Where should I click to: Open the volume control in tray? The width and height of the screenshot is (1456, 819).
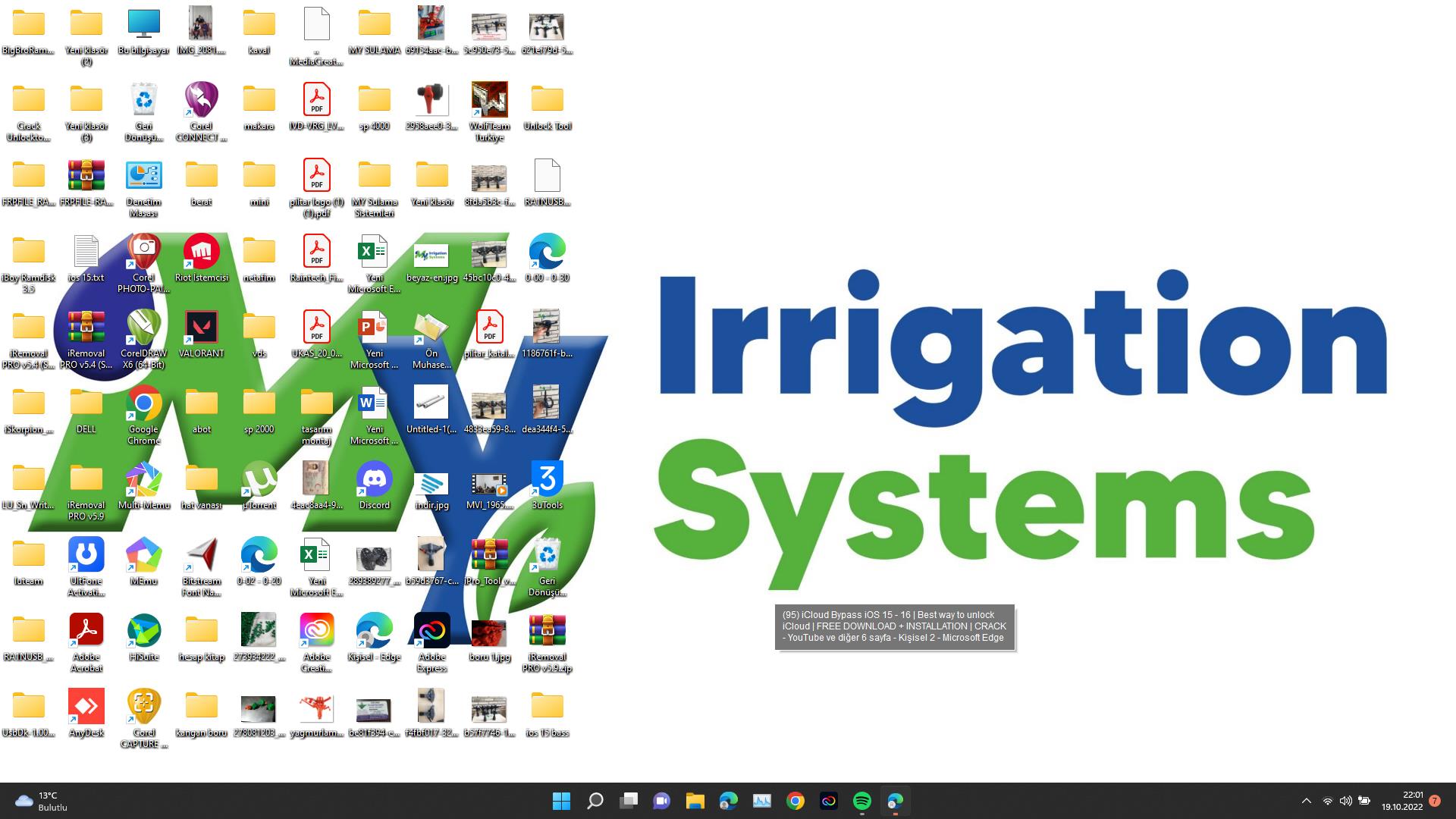[x=1345, y=801]
